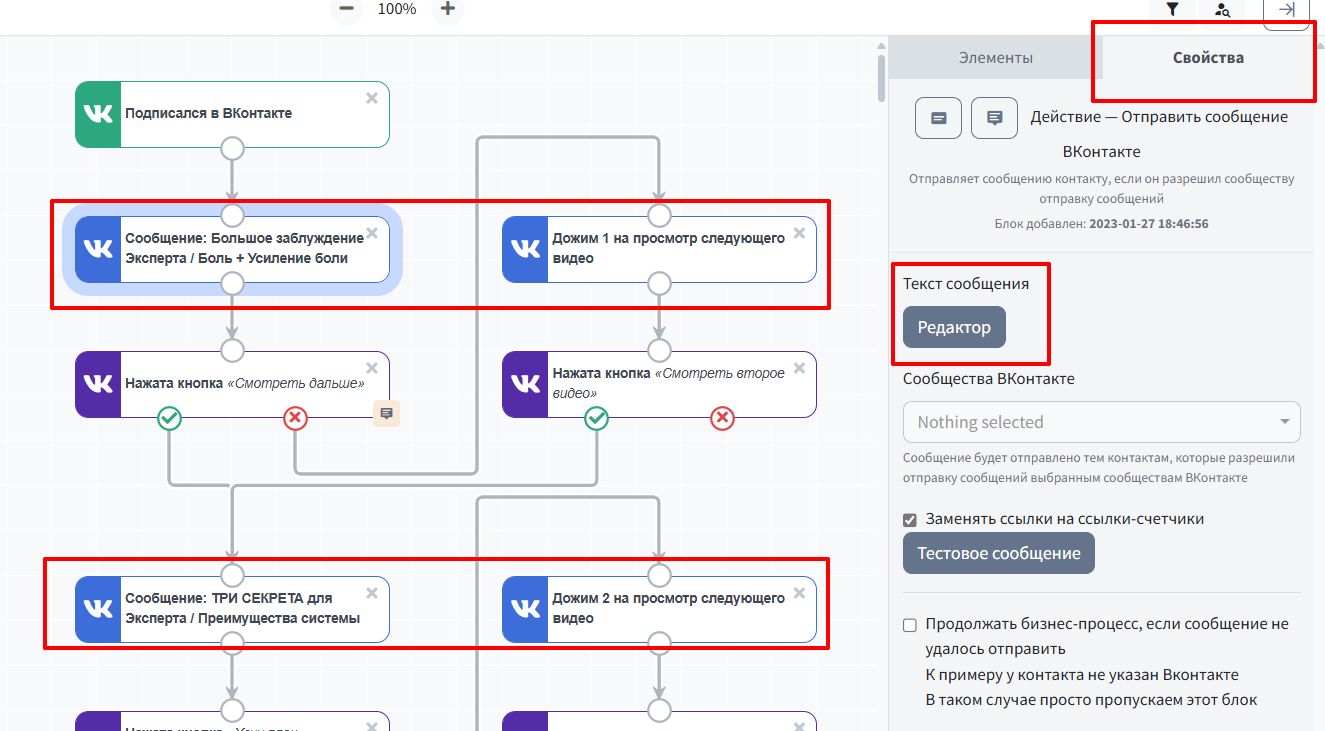Delete the Большое заблуждение Эксперта message block
Screen dimensions: 1325x731
click(x=372, y=233)
